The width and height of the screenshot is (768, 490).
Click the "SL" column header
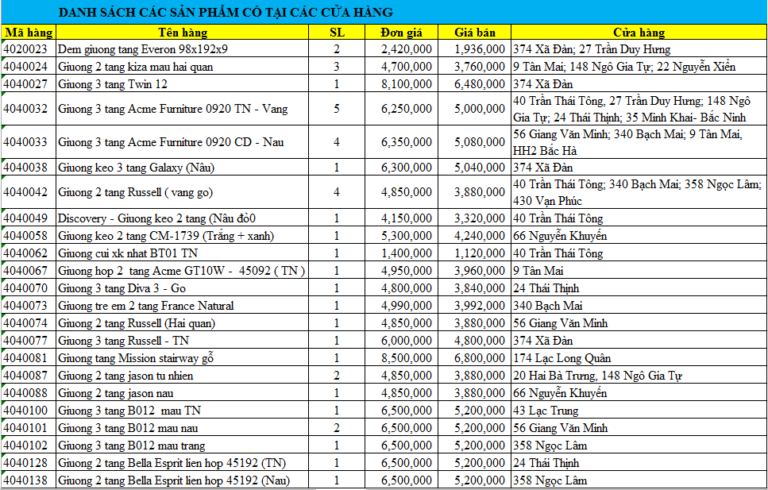click(336, 32)
